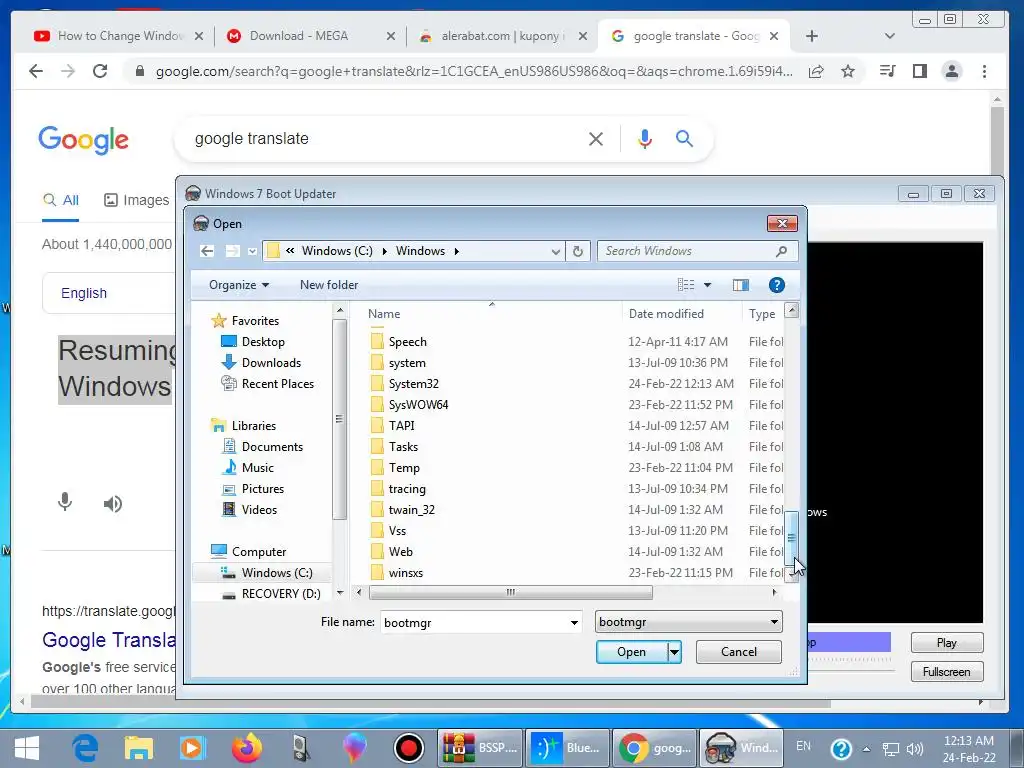1024x768 pixels.
Task: Open the bootmgr file type combo box
Action: click(x=688, y=622)
